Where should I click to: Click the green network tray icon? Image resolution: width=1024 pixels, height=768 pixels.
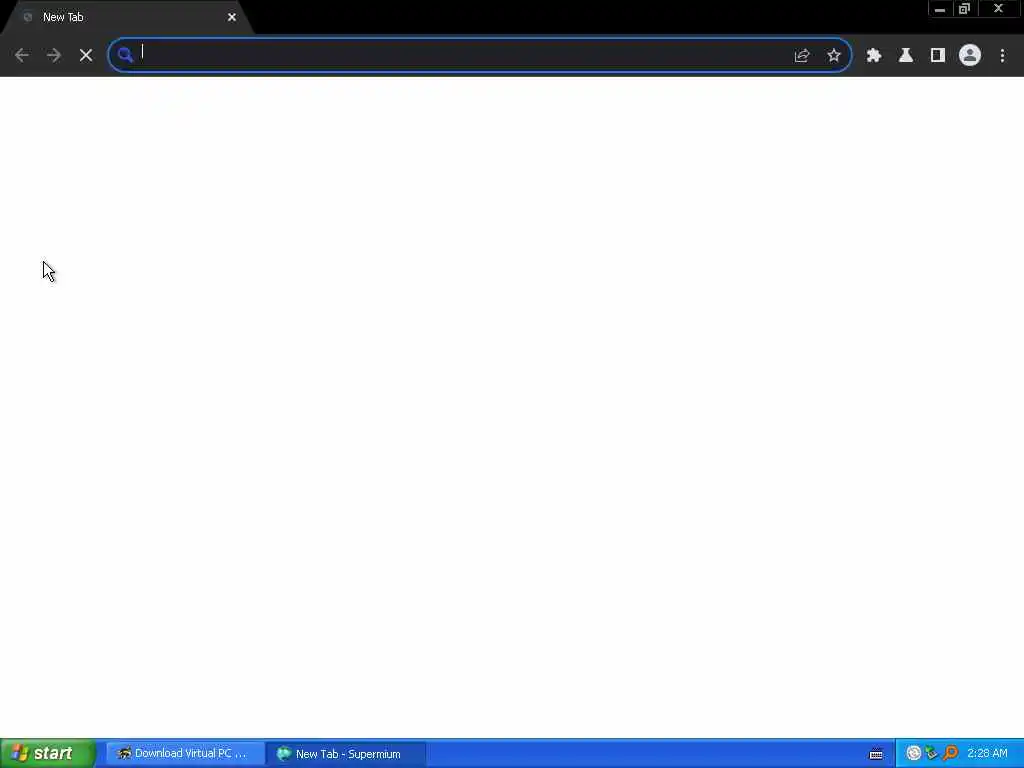(x=931, y=754)
